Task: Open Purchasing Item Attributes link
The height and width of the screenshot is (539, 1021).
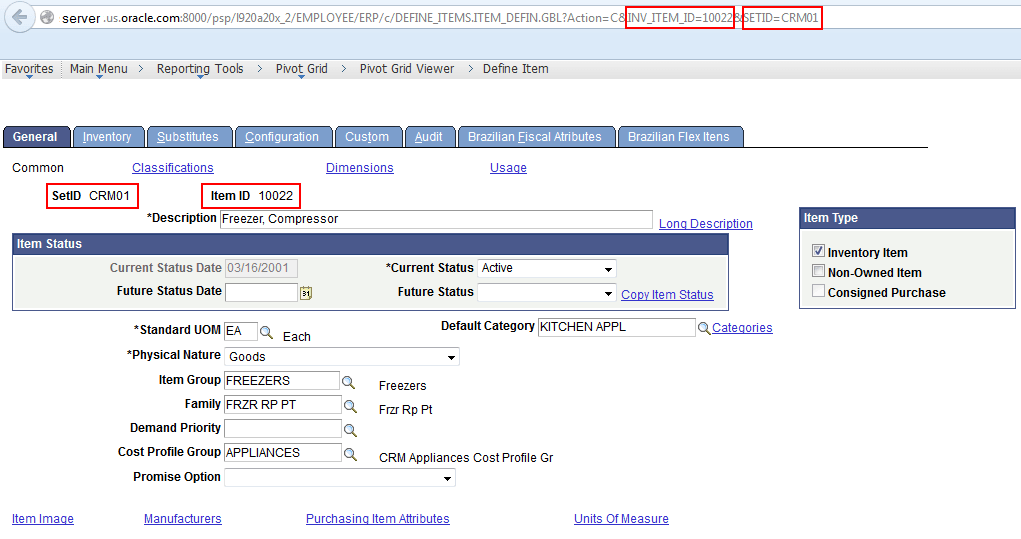Action: pyautogui.click(x=378, y=519)
